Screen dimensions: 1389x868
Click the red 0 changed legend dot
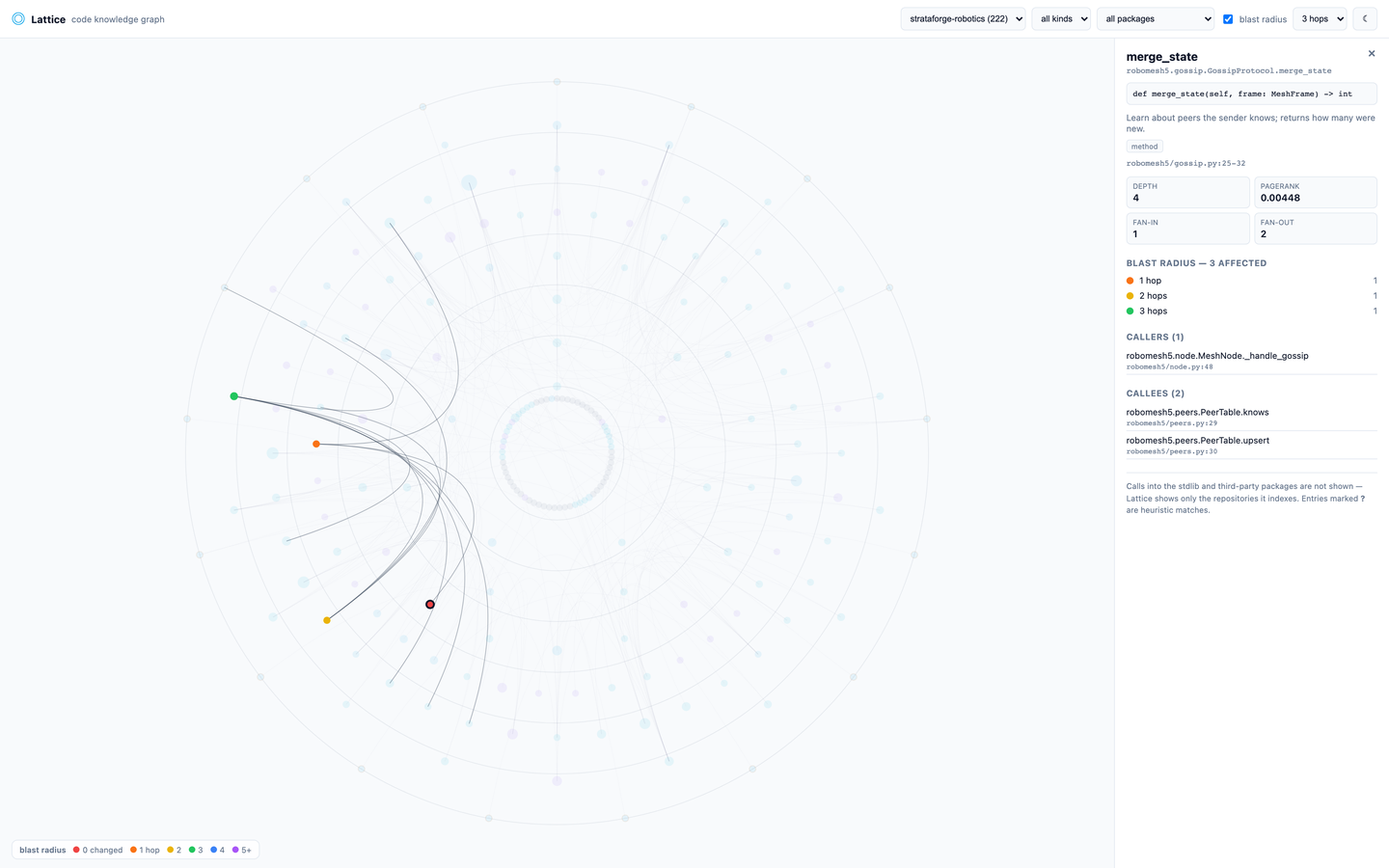coord(76,850)
